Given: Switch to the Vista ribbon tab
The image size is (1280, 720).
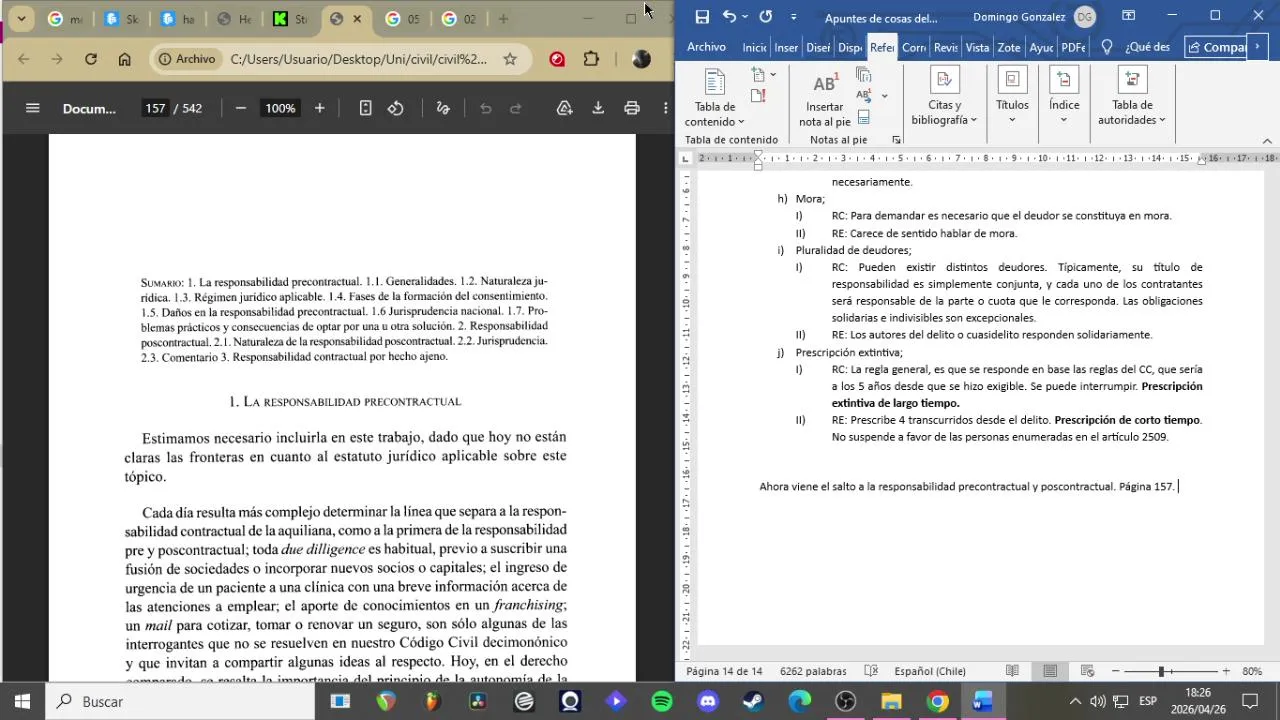Looking at the screenshot, I should pos(977,47).
